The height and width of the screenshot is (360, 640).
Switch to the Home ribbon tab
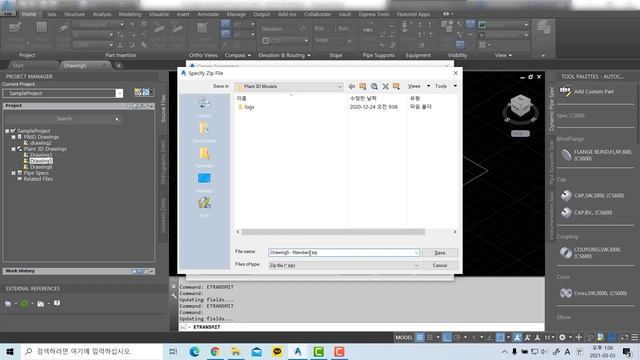coord(29,14)
